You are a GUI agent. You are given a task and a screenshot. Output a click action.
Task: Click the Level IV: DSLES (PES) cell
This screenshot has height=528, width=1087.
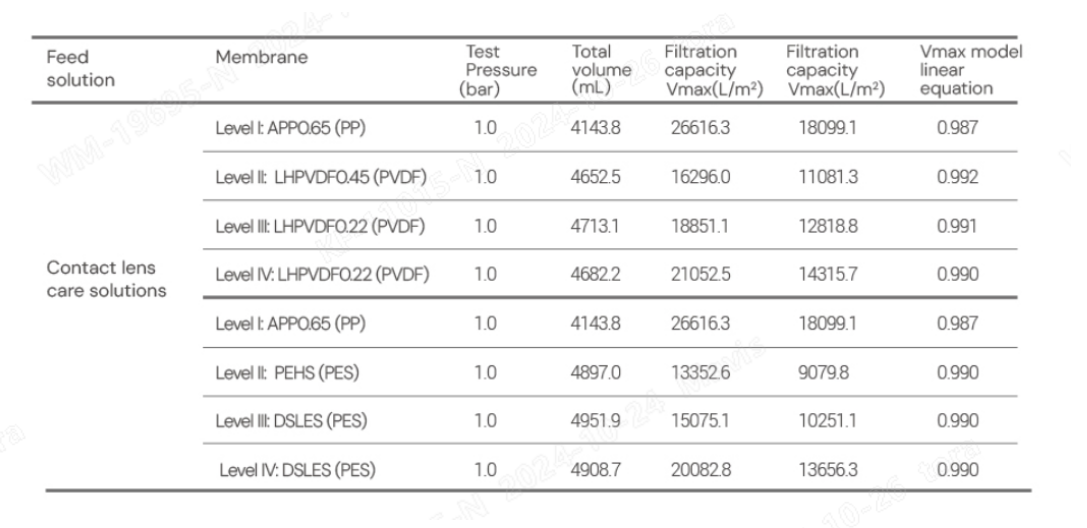297,470
